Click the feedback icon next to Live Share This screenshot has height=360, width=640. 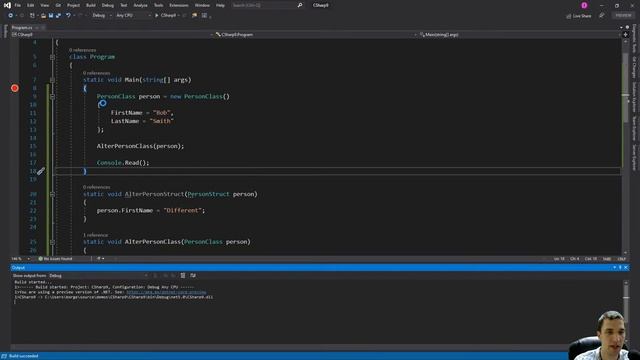pos(602,16)
